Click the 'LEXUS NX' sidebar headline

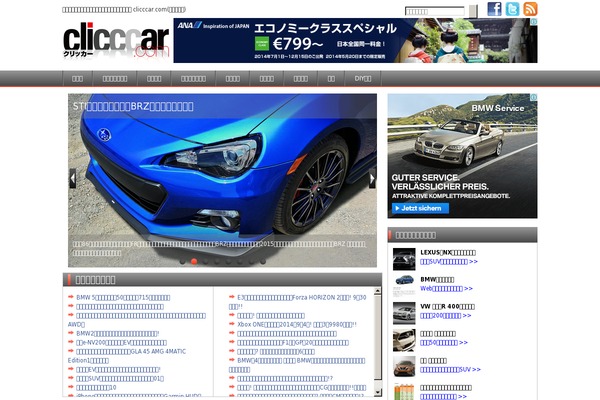pos(448,253)
